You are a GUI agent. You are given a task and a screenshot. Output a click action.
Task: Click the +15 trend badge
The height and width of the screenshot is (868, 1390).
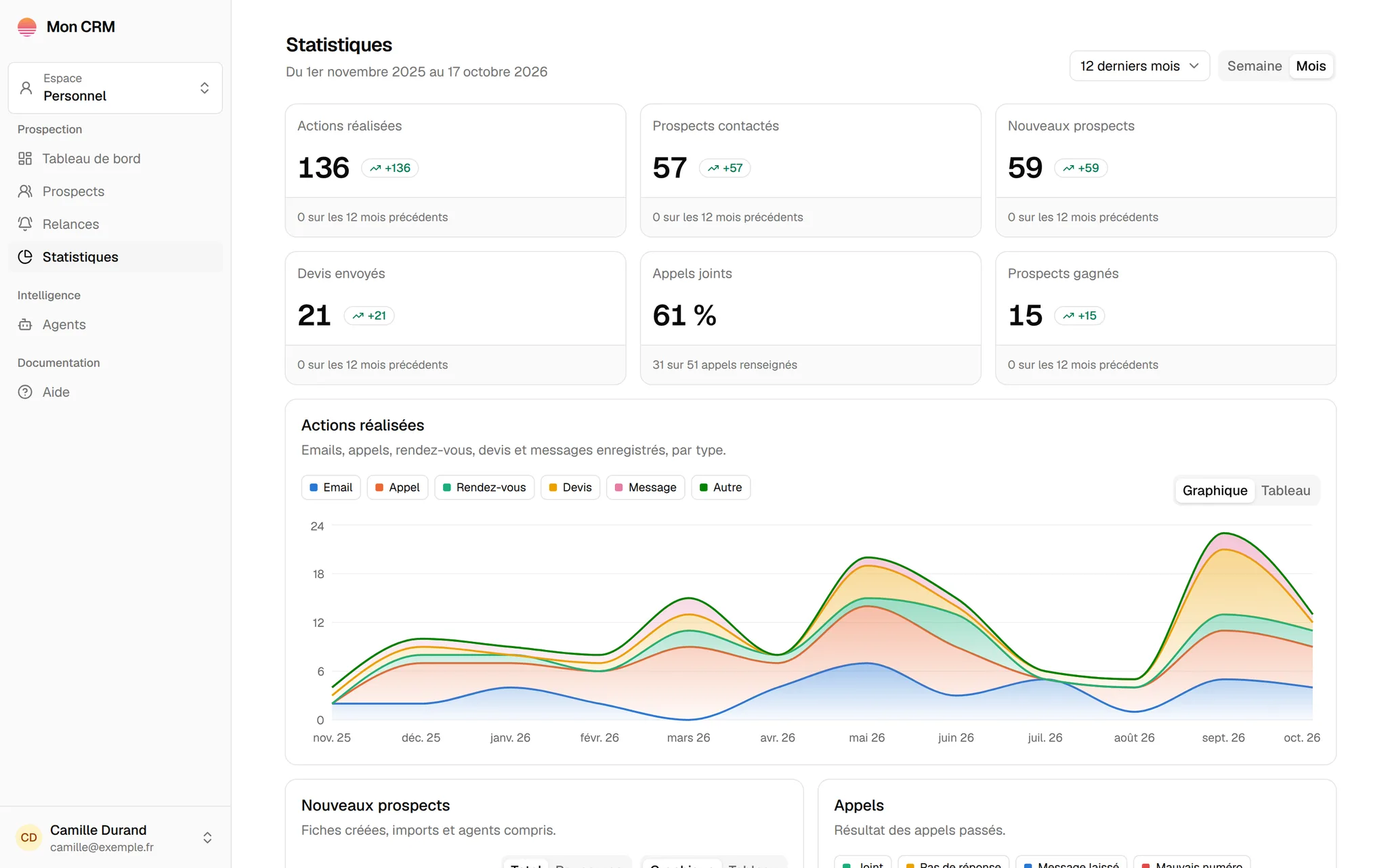(x=1080, y=316)
